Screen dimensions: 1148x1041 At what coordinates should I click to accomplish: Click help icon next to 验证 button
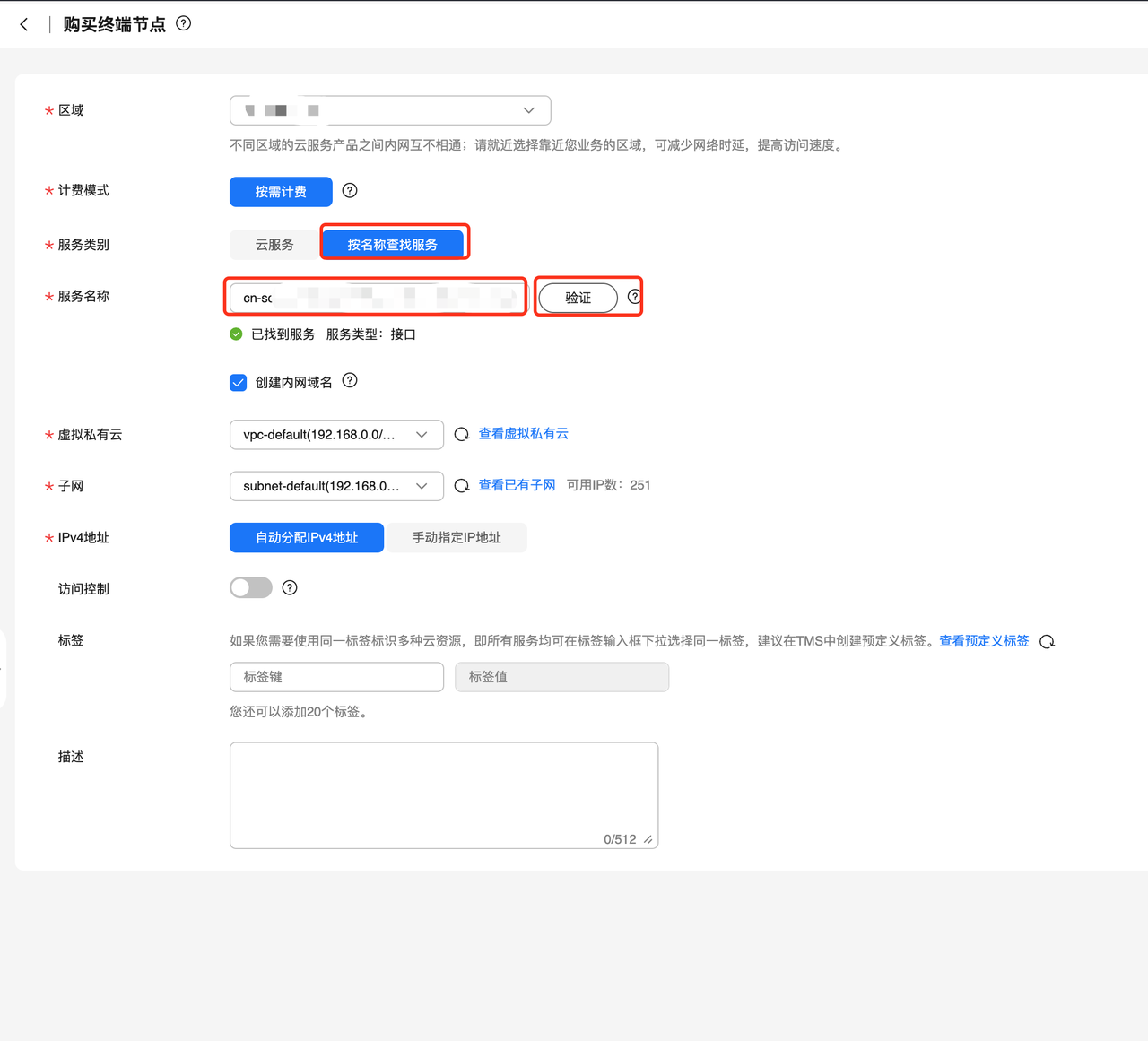point(634,297)
